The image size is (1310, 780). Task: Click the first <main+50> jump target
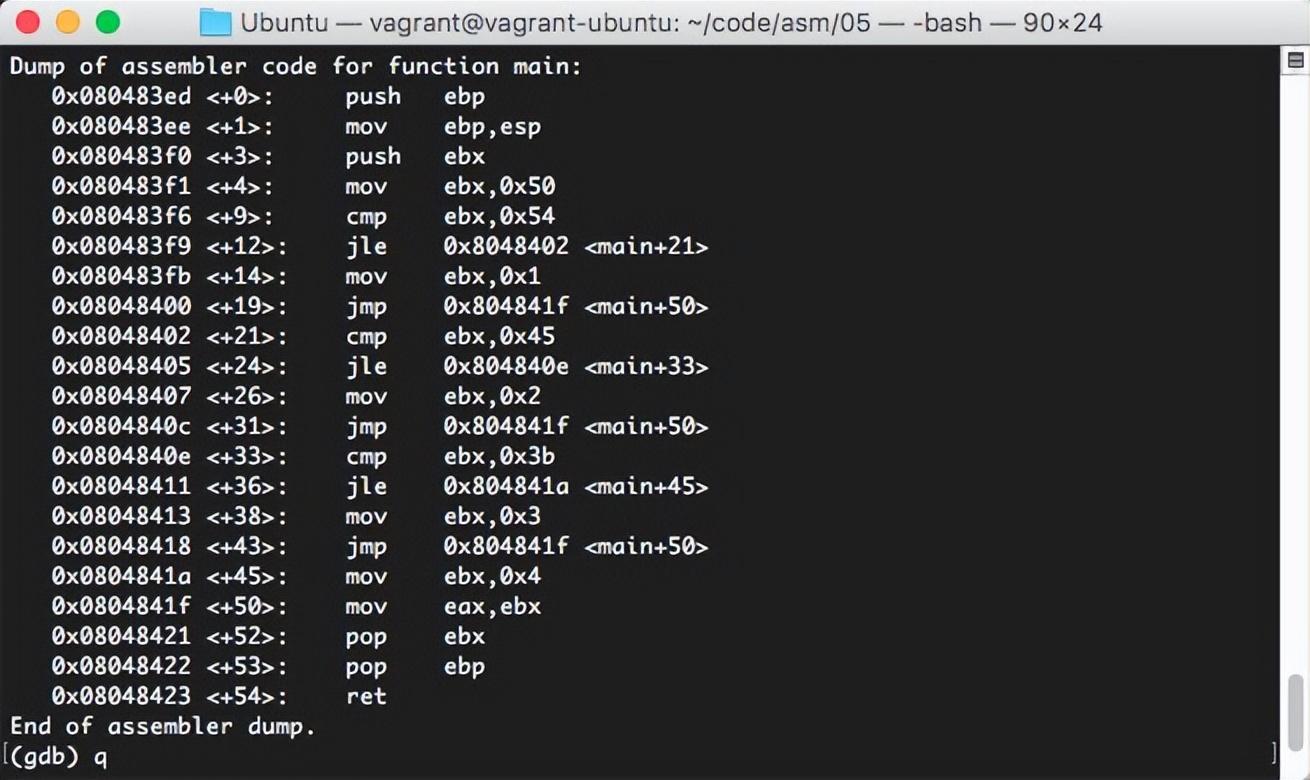point(646,307)
